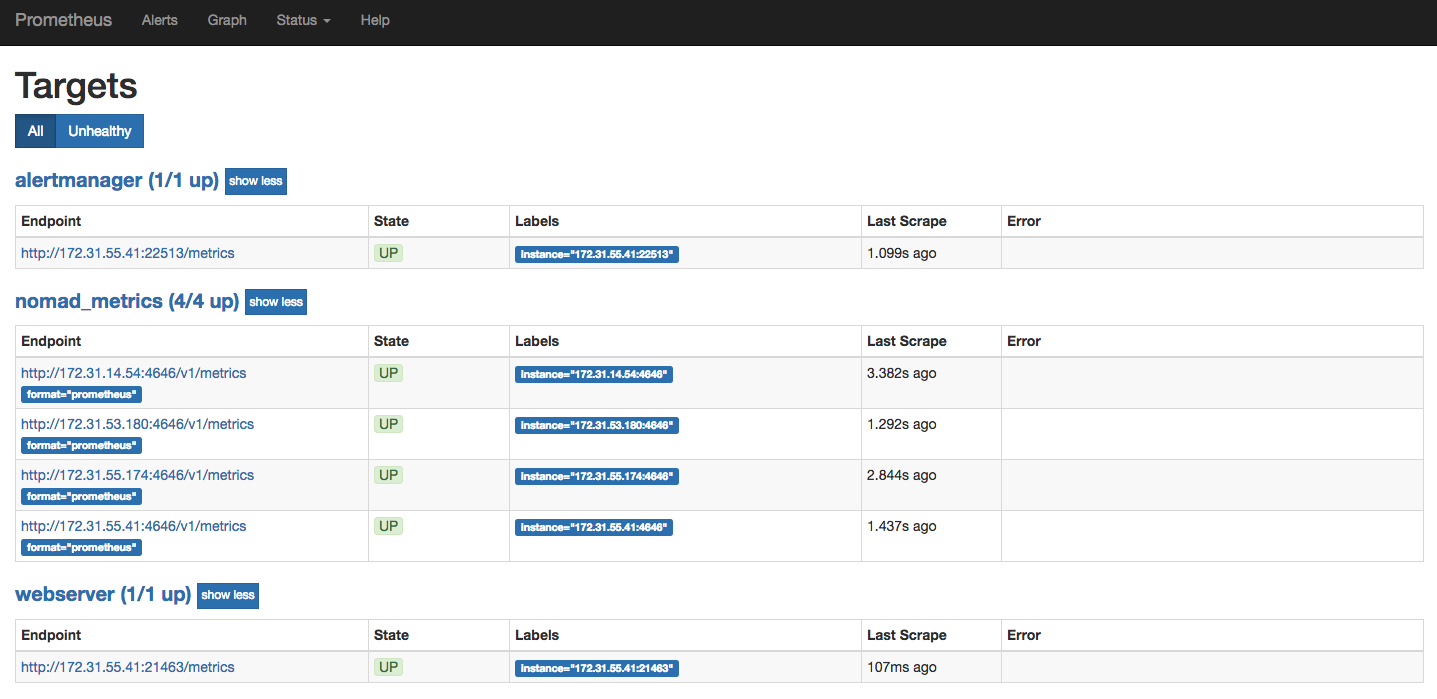The image size is (1437, 699).
Task: Collapse nomad_metrics section with show less
Action: [276, 302]
